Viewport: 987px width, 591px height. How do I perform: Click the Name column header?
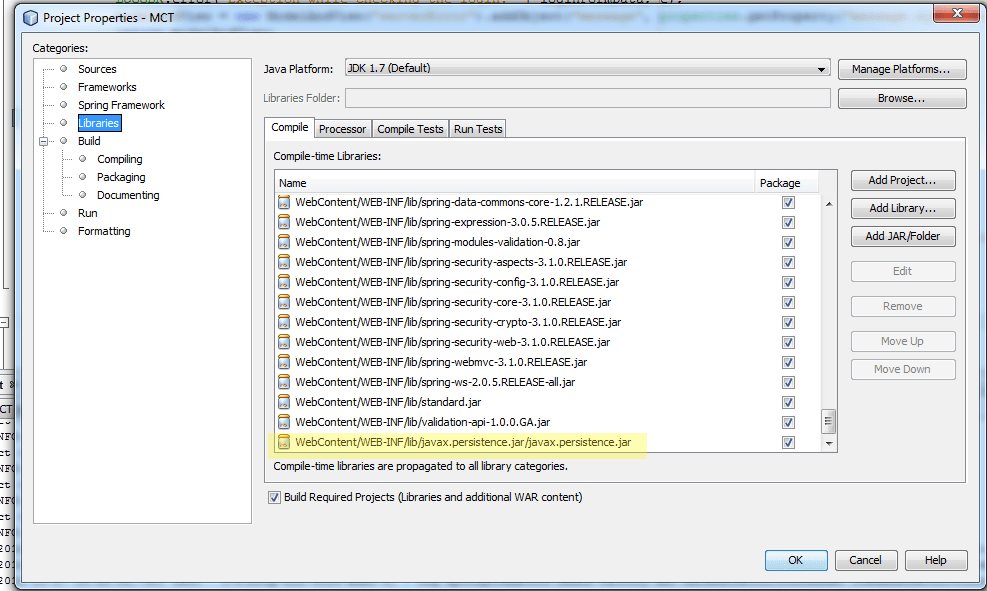click(515, 183)
